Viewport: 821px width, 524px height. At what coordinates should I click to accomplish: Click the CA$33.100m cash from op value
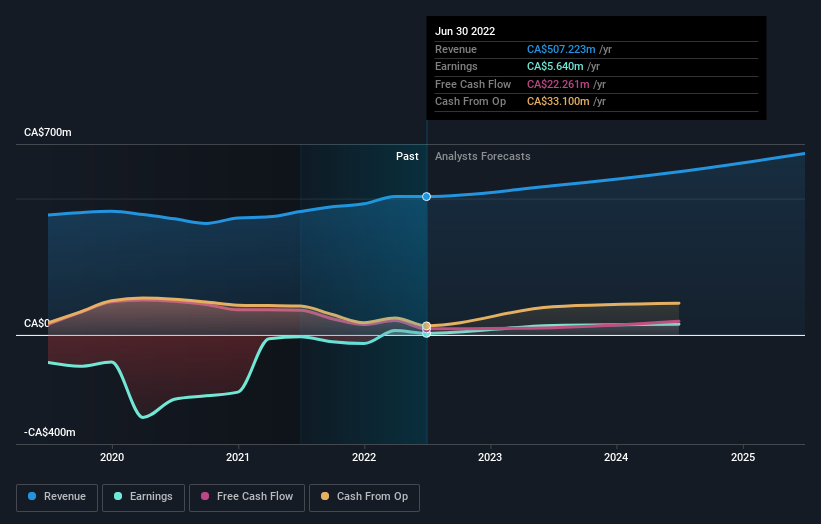558,102
